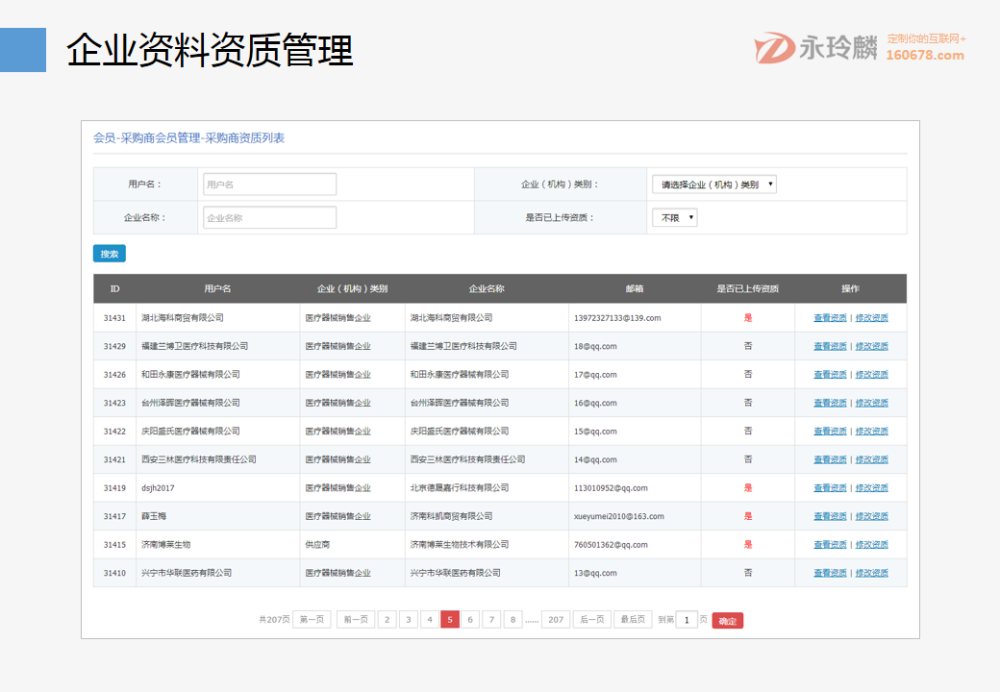Select page 6 in pagination
This screenshot has width=1000, height=692.
[470, 619]
